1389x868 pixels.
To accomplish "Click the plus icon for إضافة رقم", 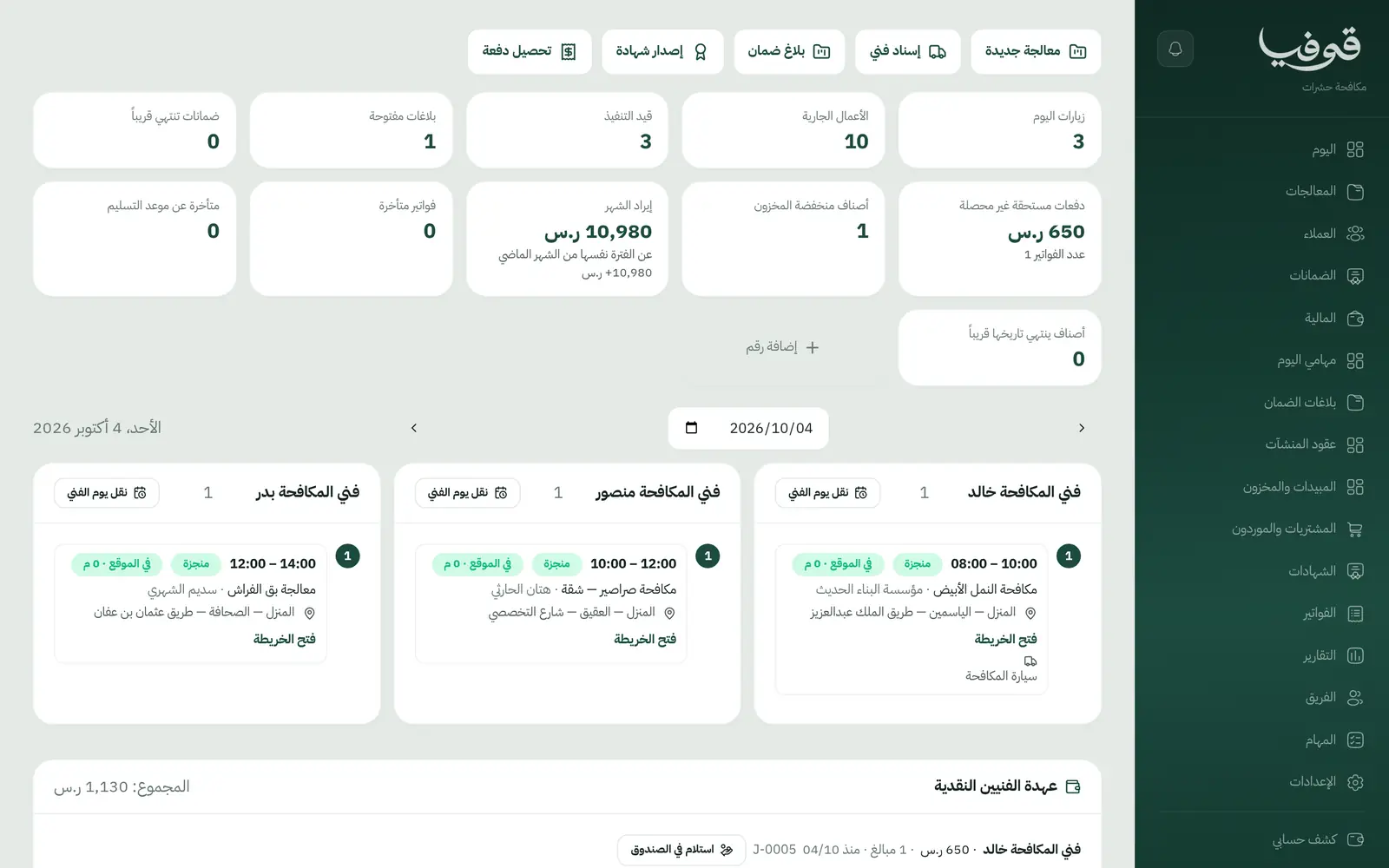I will point(813,347).
